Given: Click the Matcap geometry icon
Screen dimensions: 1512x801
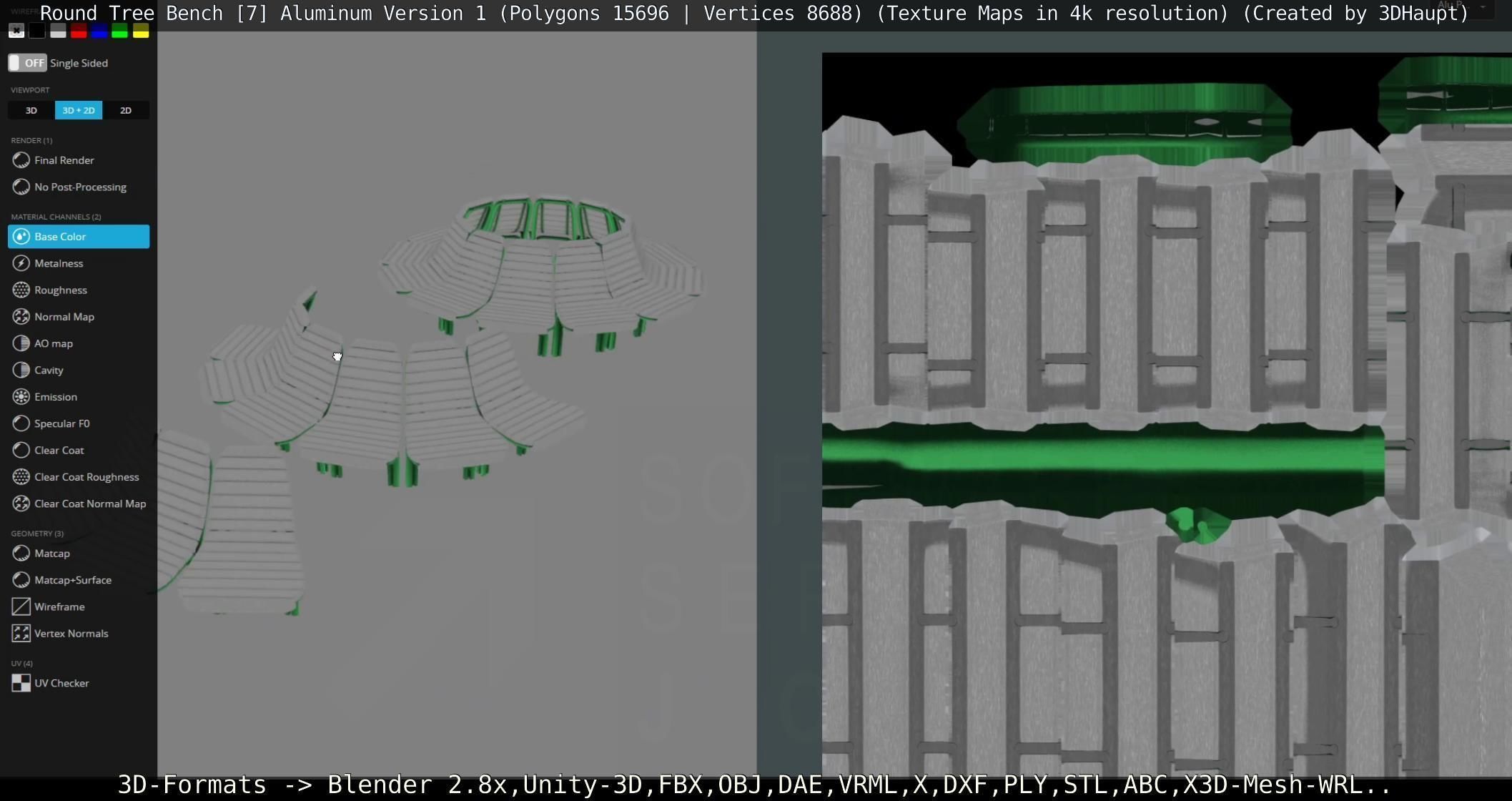Looking at the screenshot, I should [x=21, y=554].
